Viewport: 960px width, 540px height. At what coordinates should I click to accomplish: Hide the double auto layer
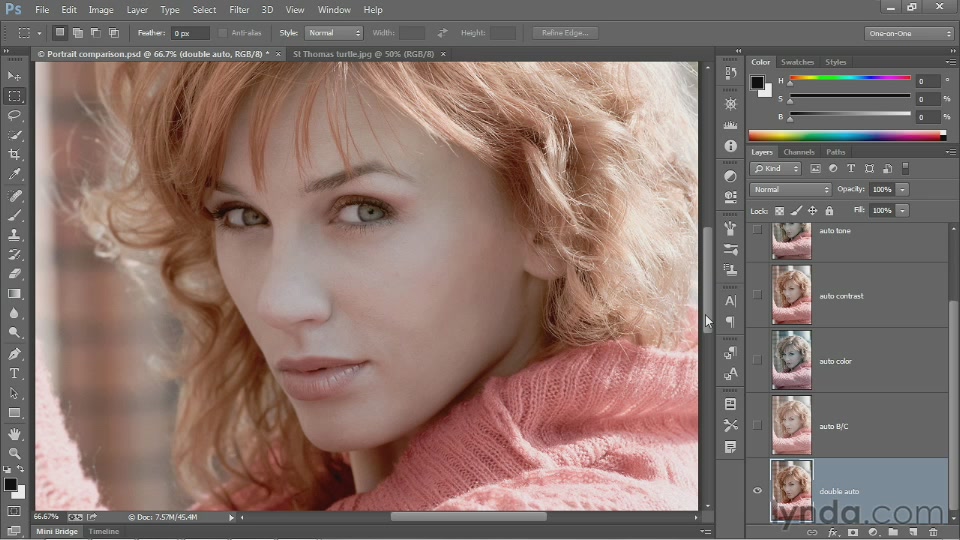point(757,490)
